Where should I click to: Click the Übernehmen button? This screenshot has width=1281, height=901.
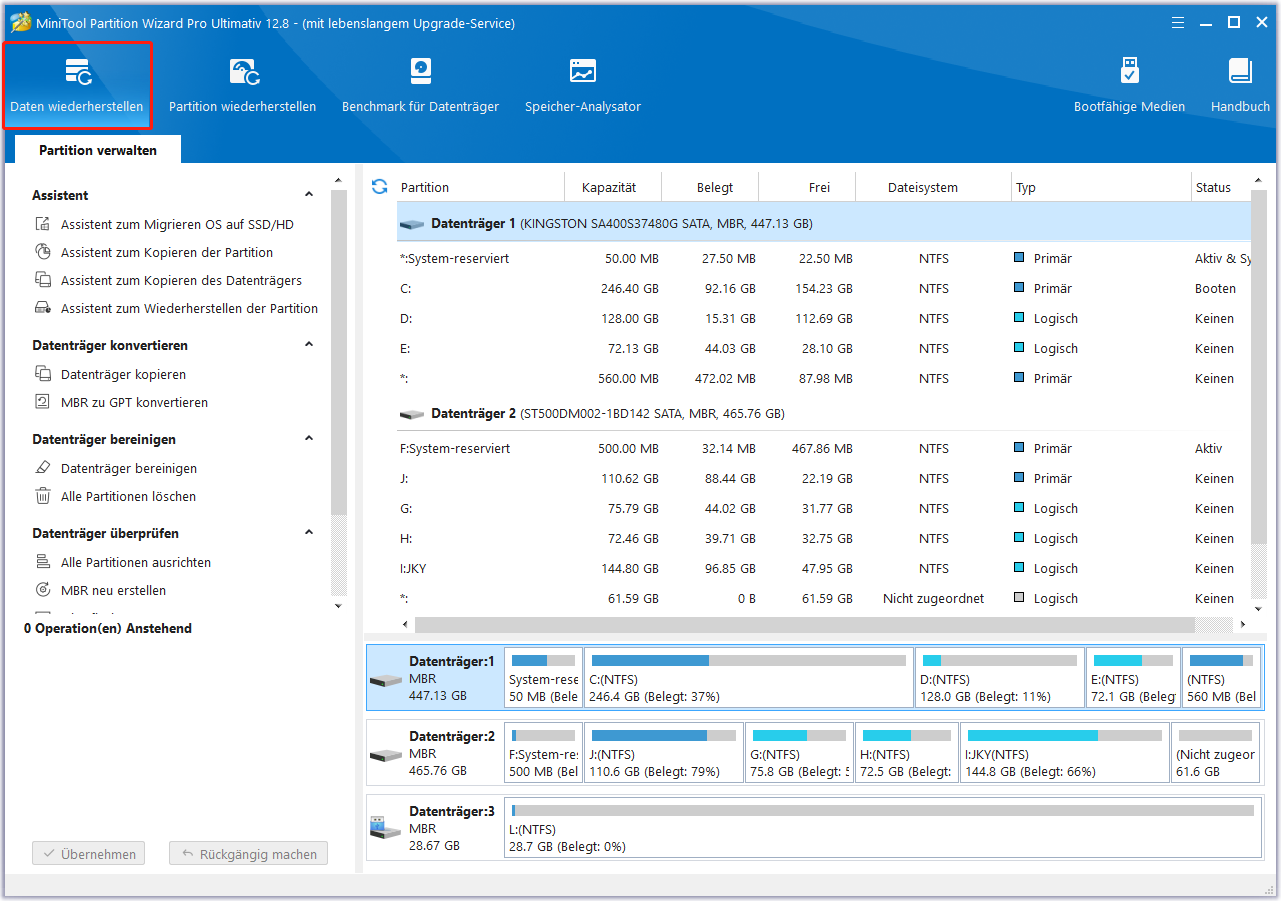click(89, 854)
